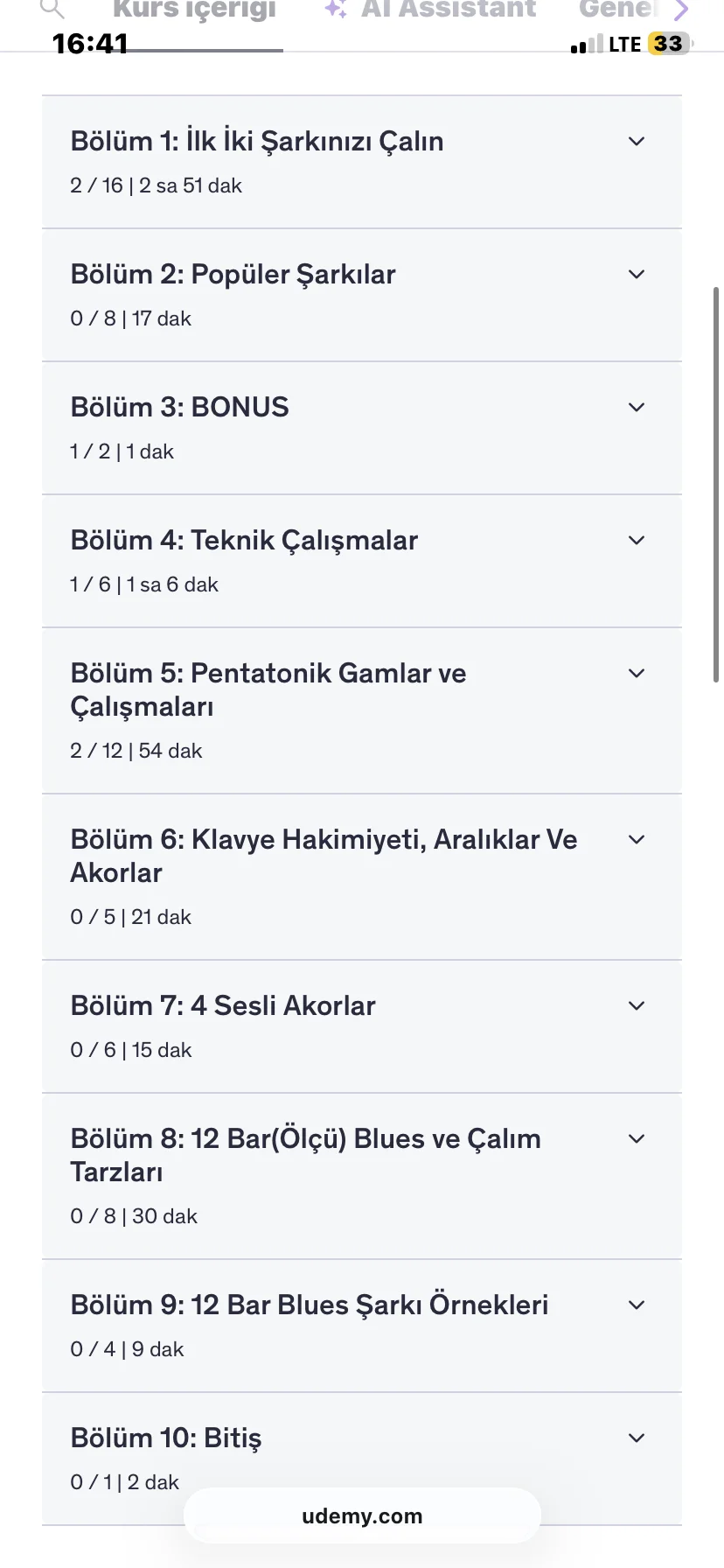Open section title Bölüm 9: 12 Bar Blues Şarkı Örnekleri
Image resolution: width=724 pixels, height=1568 pixels.
pyautogui.click(x=310, y=1305)
